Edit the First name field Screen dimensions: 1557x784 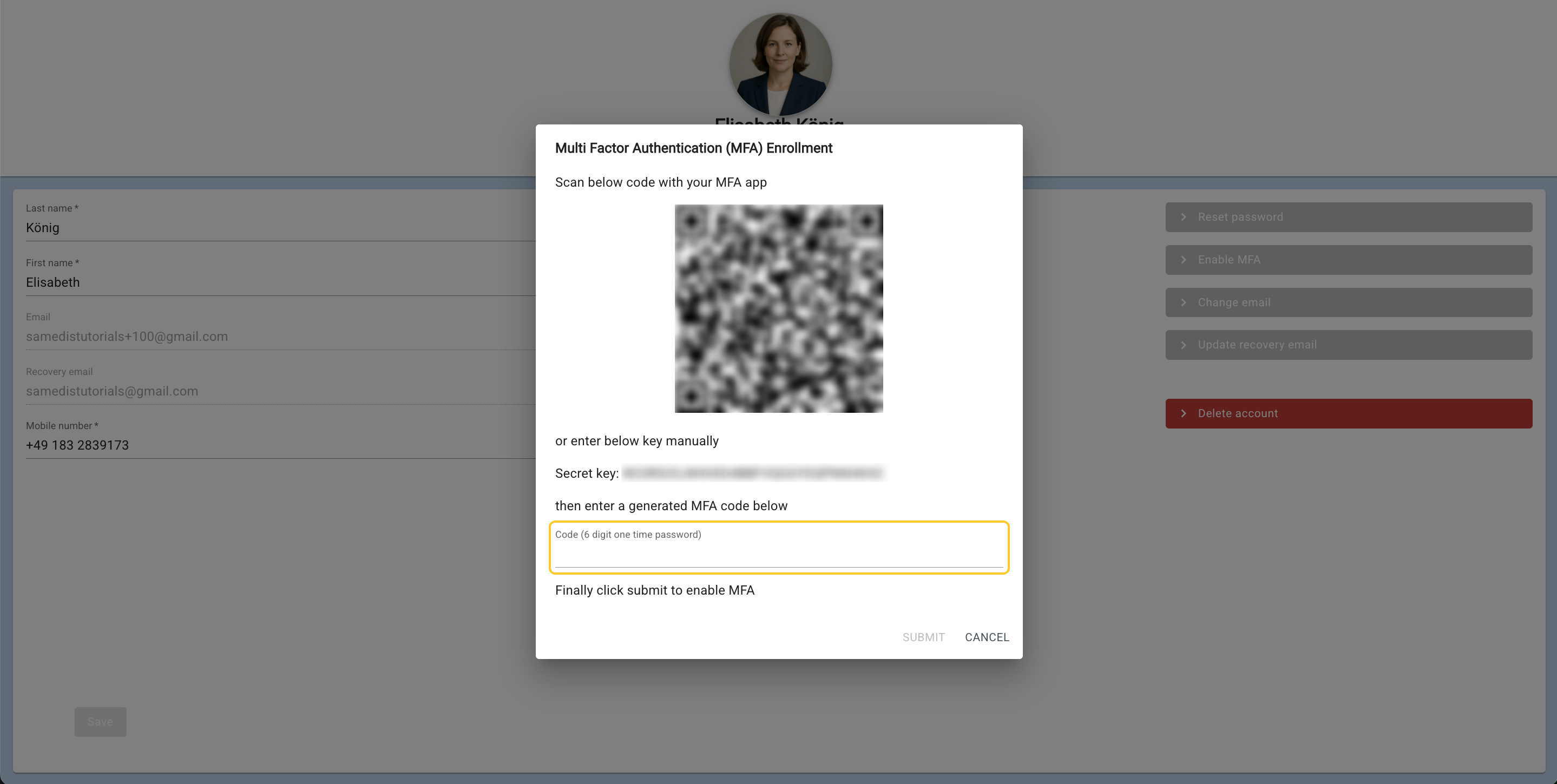click(278, 282)
